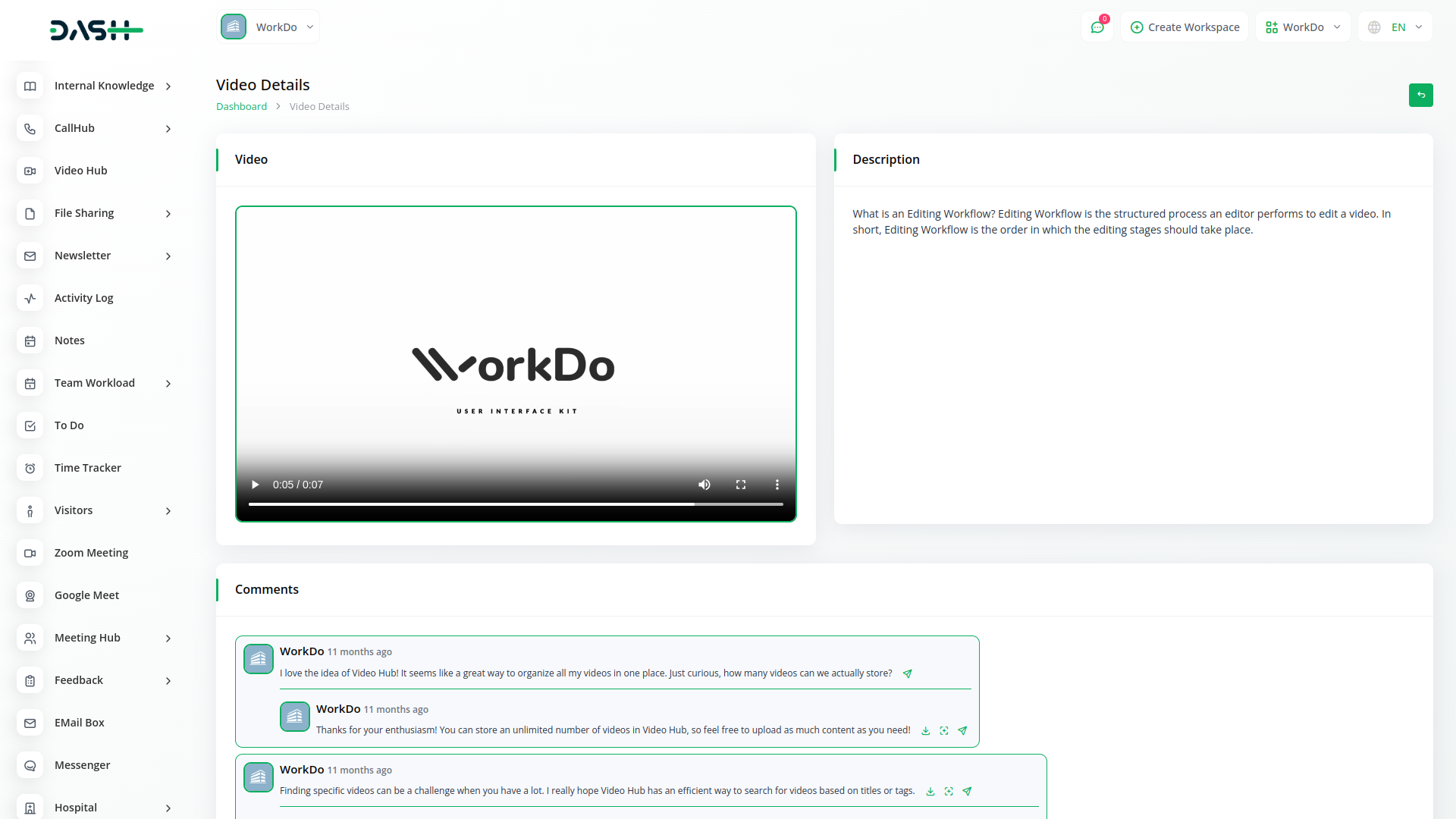The height and width of the screenshot is (819, 1456).
Task: Click the 0:05 / 0:07 video time display
Action: click(298, 485)
